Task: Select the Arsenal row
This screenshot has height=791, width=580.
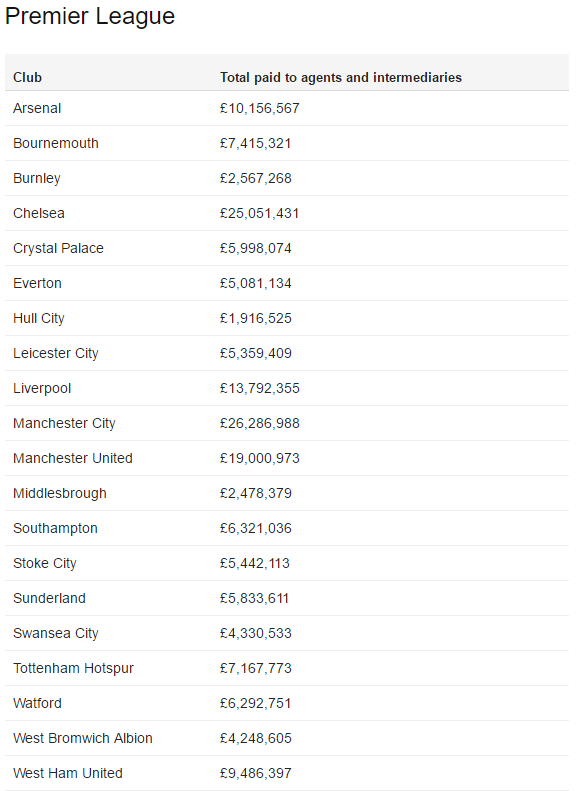Action: pos(286,108)
